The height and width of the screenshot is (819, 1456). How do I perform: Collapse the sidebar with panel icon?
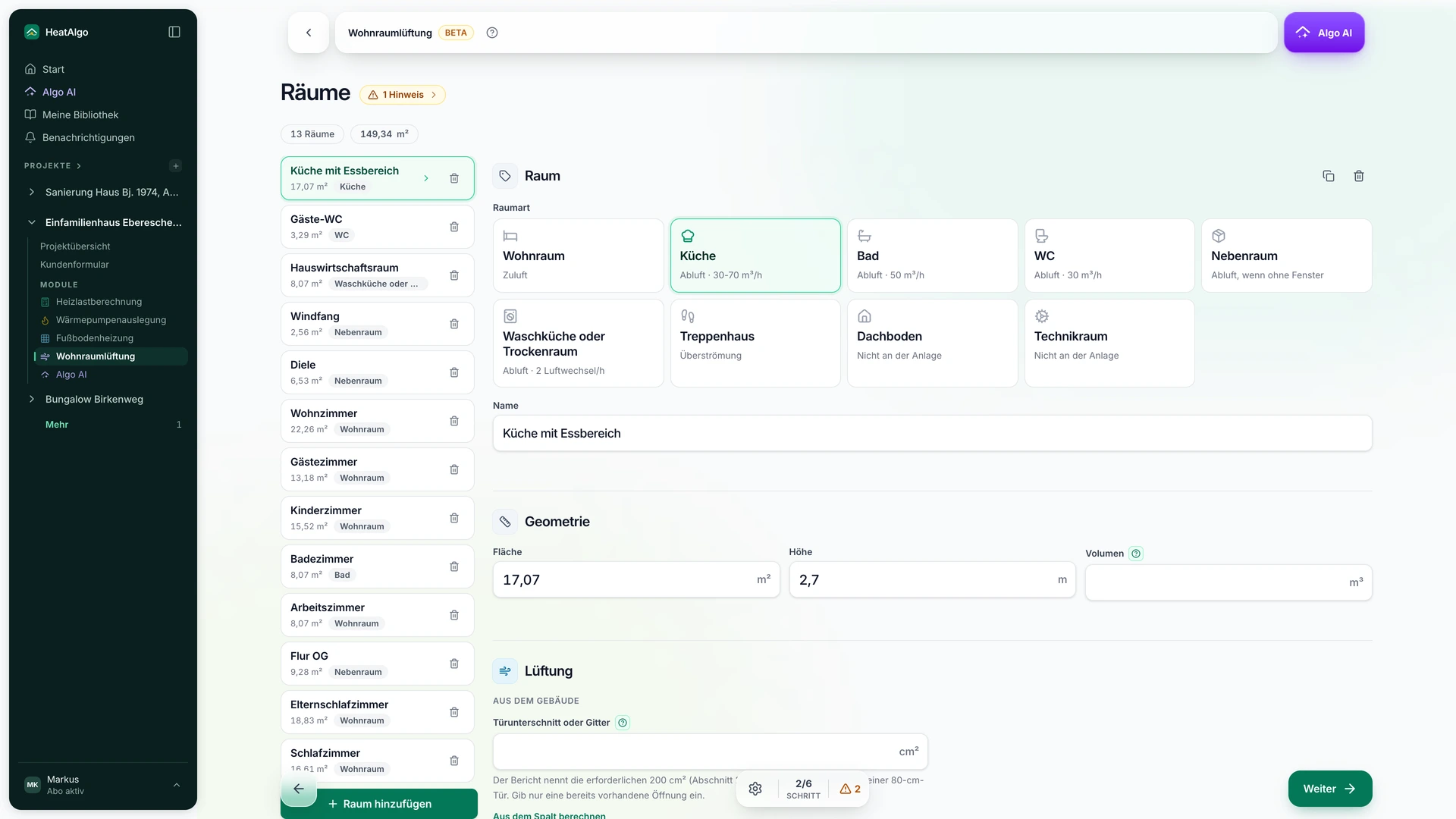pos(174,32)
